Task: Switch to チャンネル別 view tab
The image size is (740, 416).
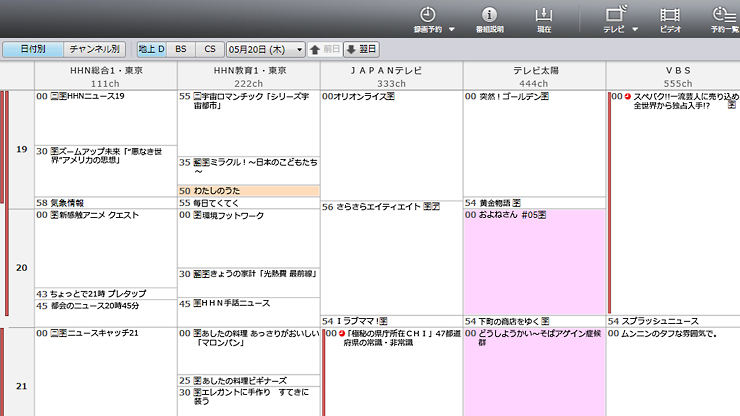Action: [93, 48]
